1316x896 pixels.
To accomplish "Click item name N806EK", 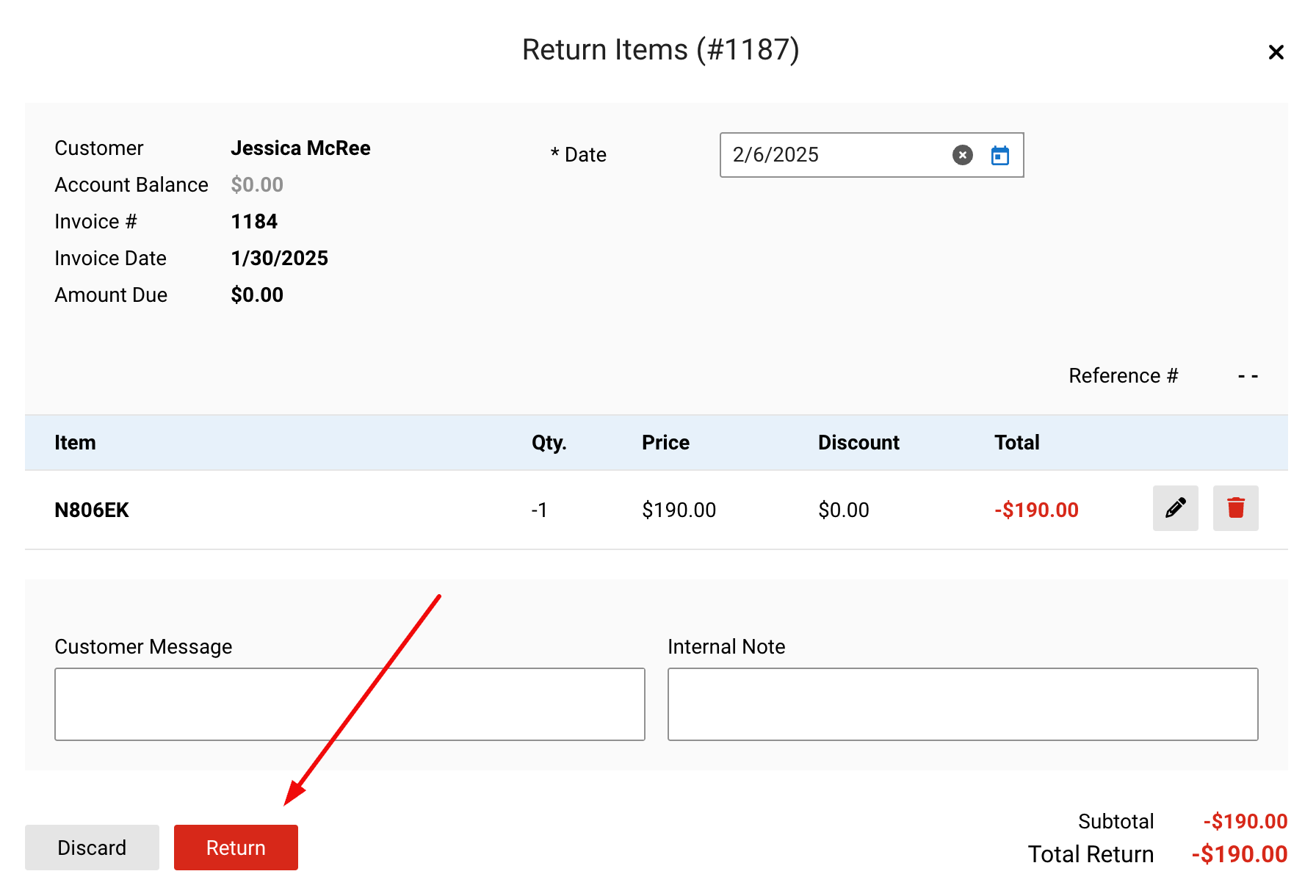I will pyautogui.click(x=92, y=510).
